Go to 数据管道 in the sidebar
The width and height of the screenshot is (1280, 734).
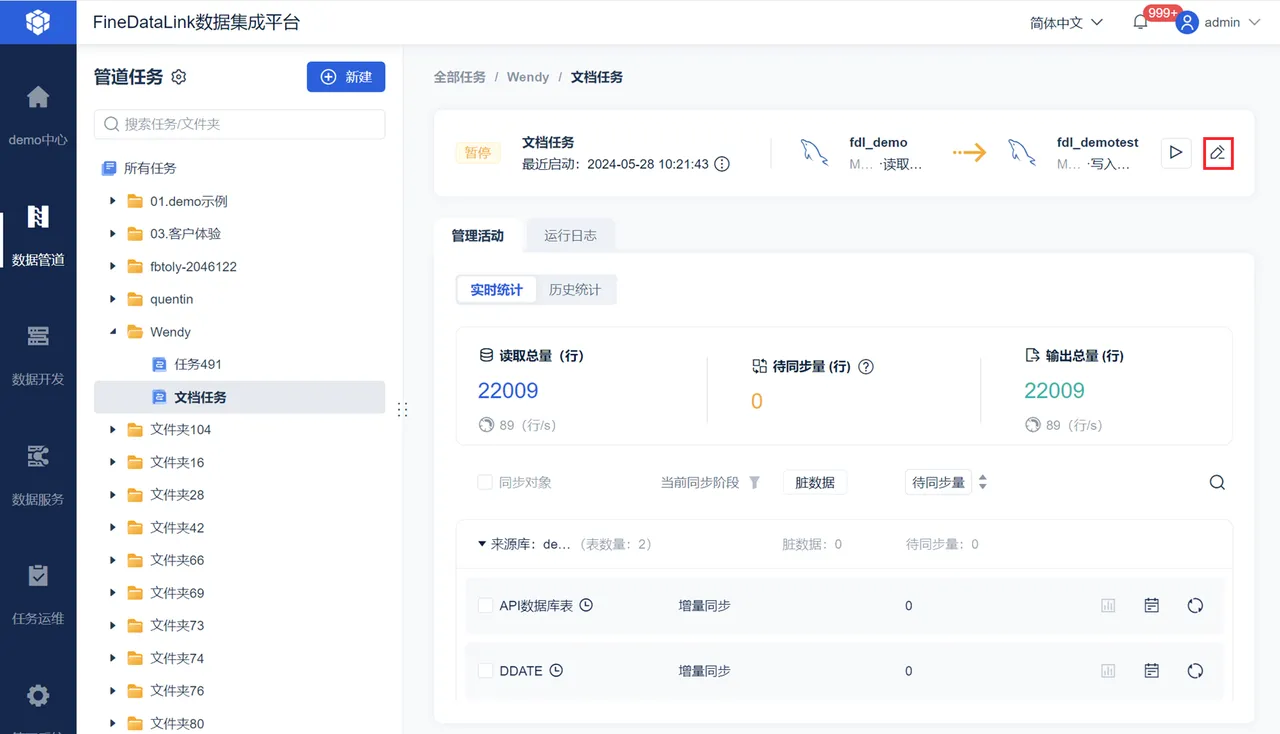pyautogui.click(x=38, y=236)
